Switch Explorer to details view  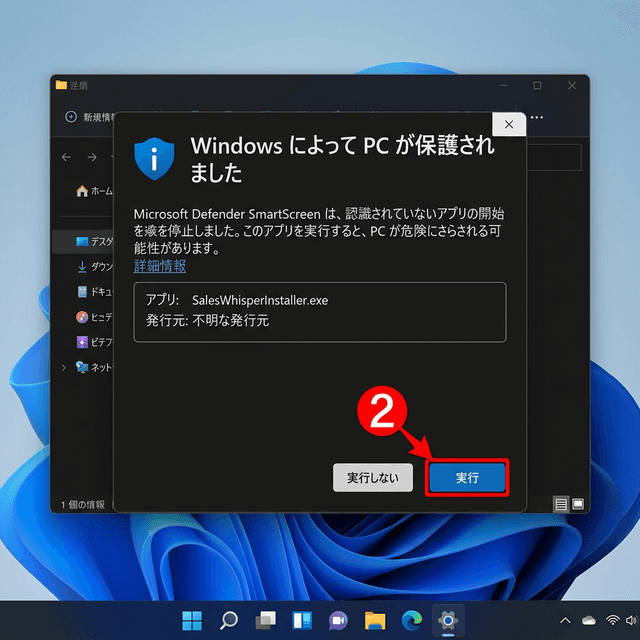[561, 504]
